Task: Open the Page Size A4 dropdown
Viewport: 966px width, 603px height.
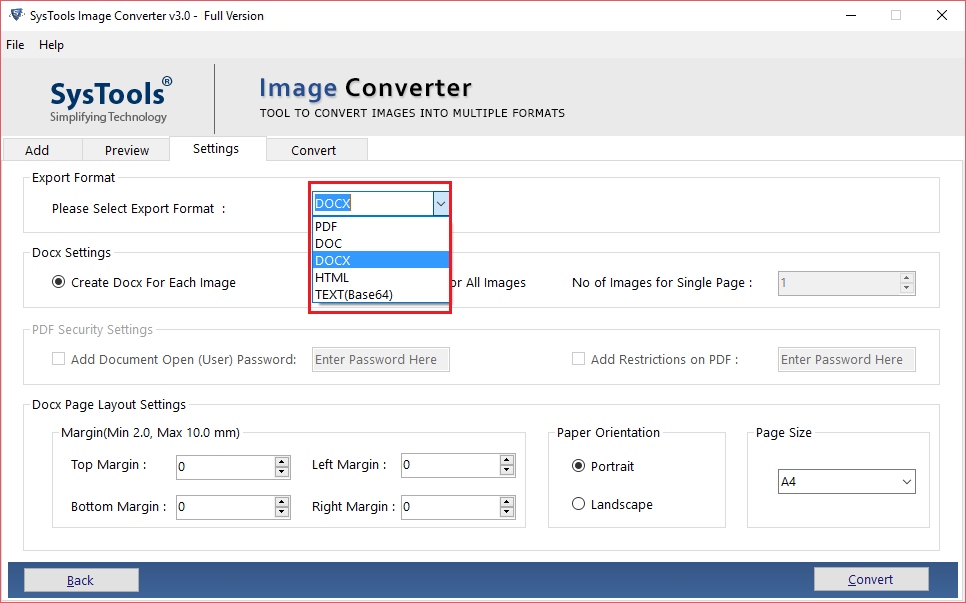Action: [x=846, y=482]
